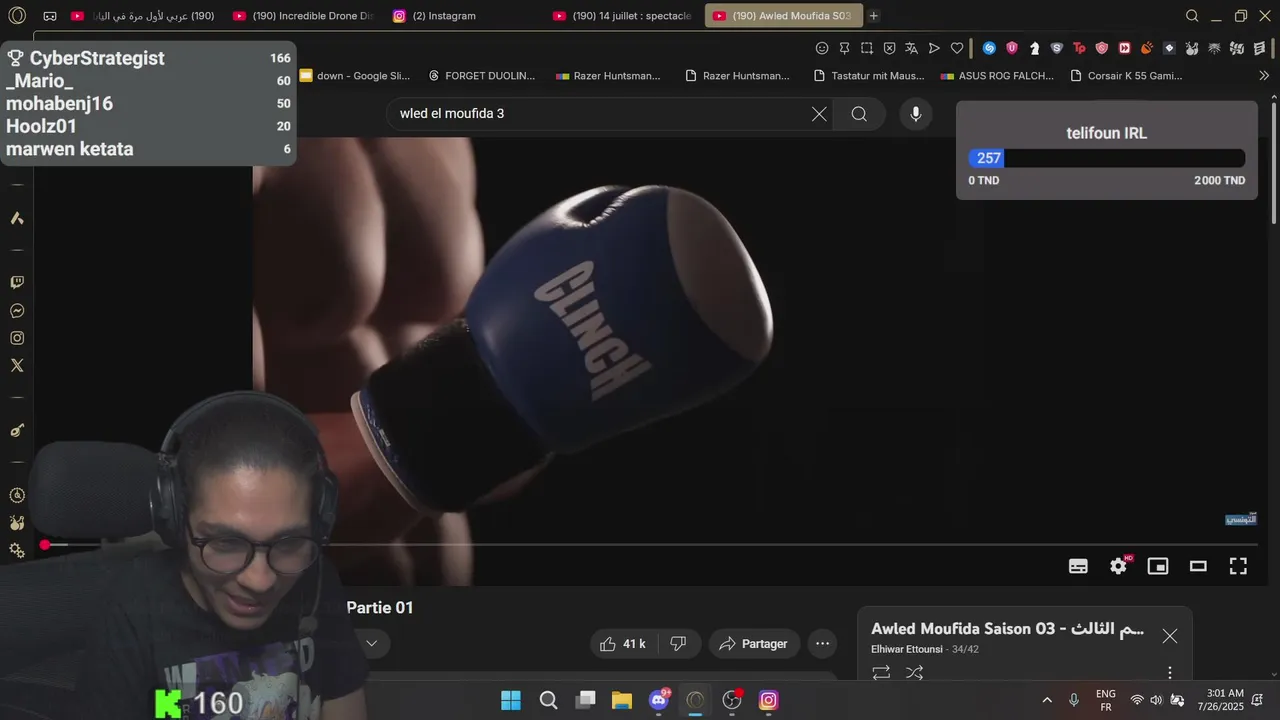This screenshot has width=1280, height=720.
Task: Toggle playlist shuffle
Action: pos(914,673)
